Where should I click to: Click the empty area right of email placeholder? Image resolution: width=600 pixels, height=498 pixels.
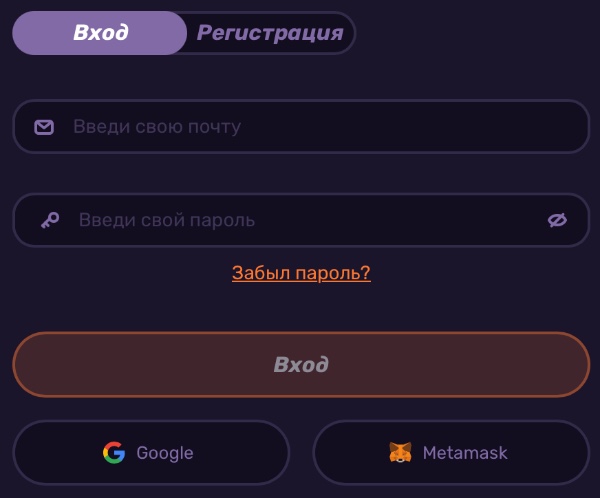pos(420,127)
